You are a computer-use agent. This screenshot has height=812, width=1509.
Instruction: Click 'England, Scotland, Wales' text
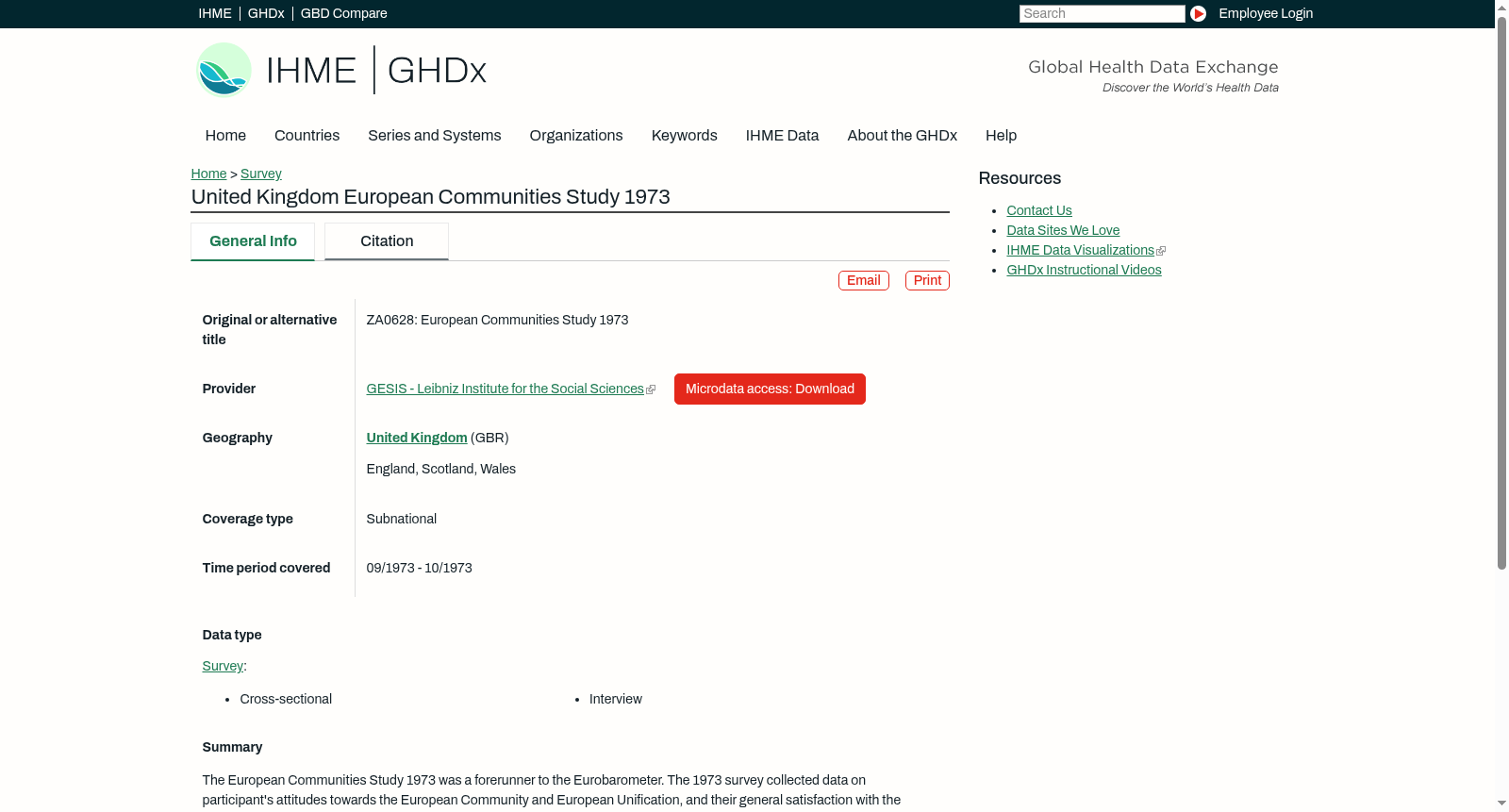click(440, 470)
